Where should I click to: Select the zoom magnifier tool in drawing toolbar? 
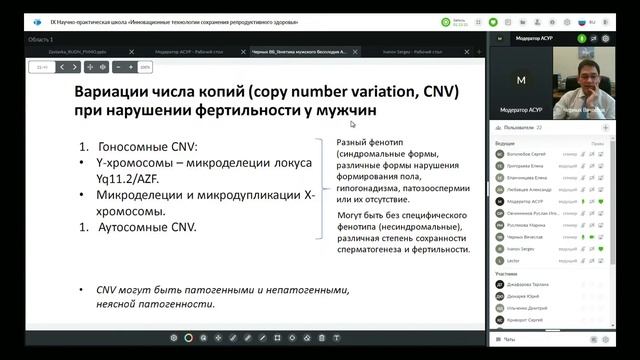pos(203,338)
